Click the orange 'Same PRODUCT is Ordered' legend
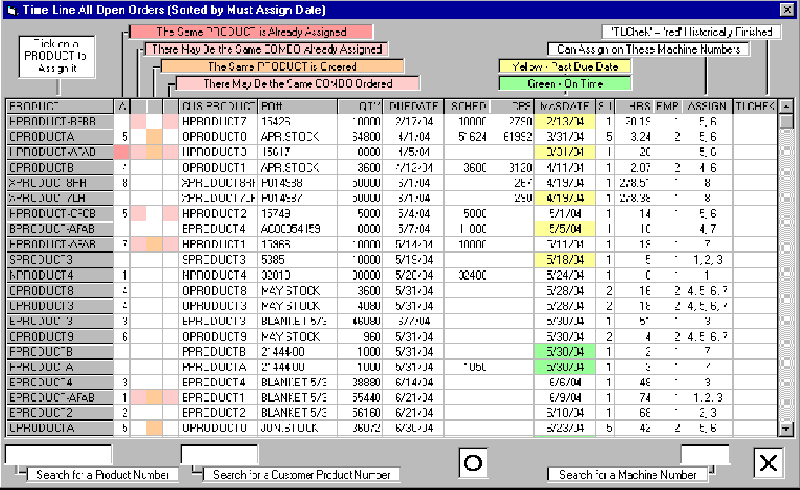 pyautogui.click(x=282, y=66)
